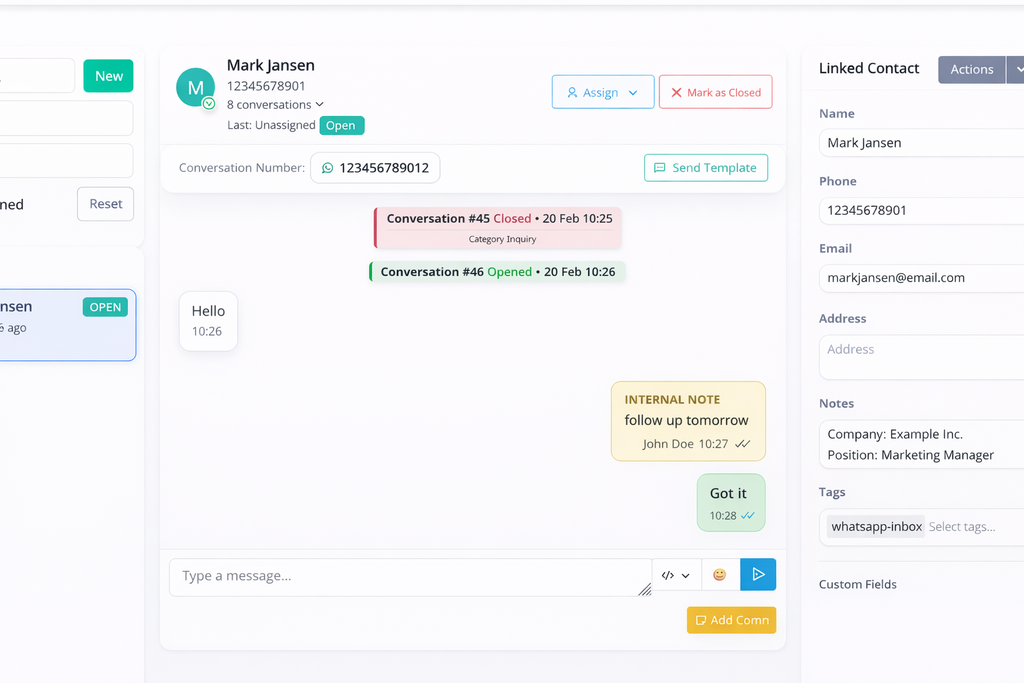
Task: Click the green status badge on avatar
Action: coord(209,103)
